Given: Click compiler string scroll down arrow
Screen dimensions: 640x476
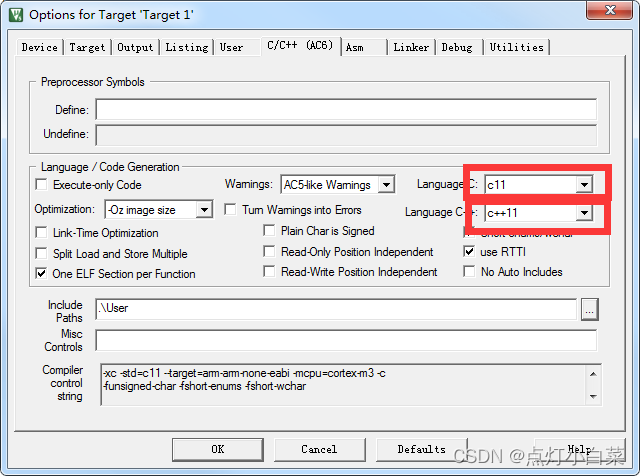Looking at the screenshot, I should coord(593,396).
